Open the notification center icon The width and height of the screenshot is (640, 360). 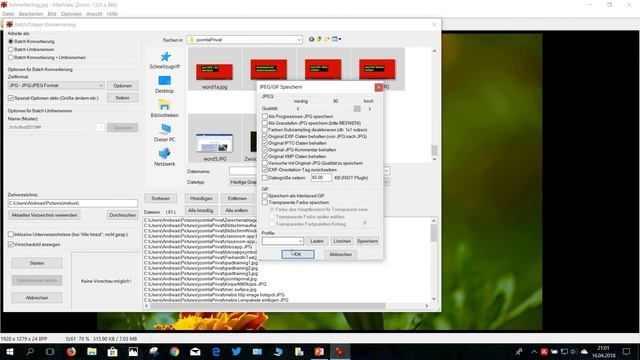tap(627, 351)
